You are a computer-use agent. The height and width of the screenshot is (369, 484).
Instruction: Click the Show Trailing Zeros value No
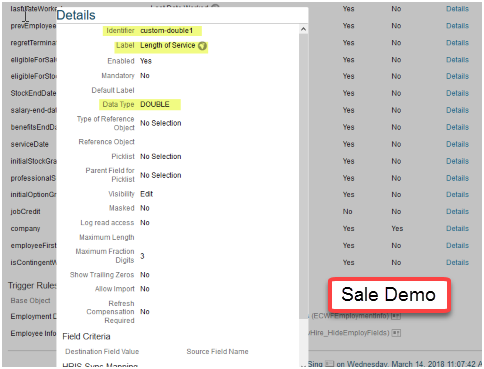click(145, 275)
